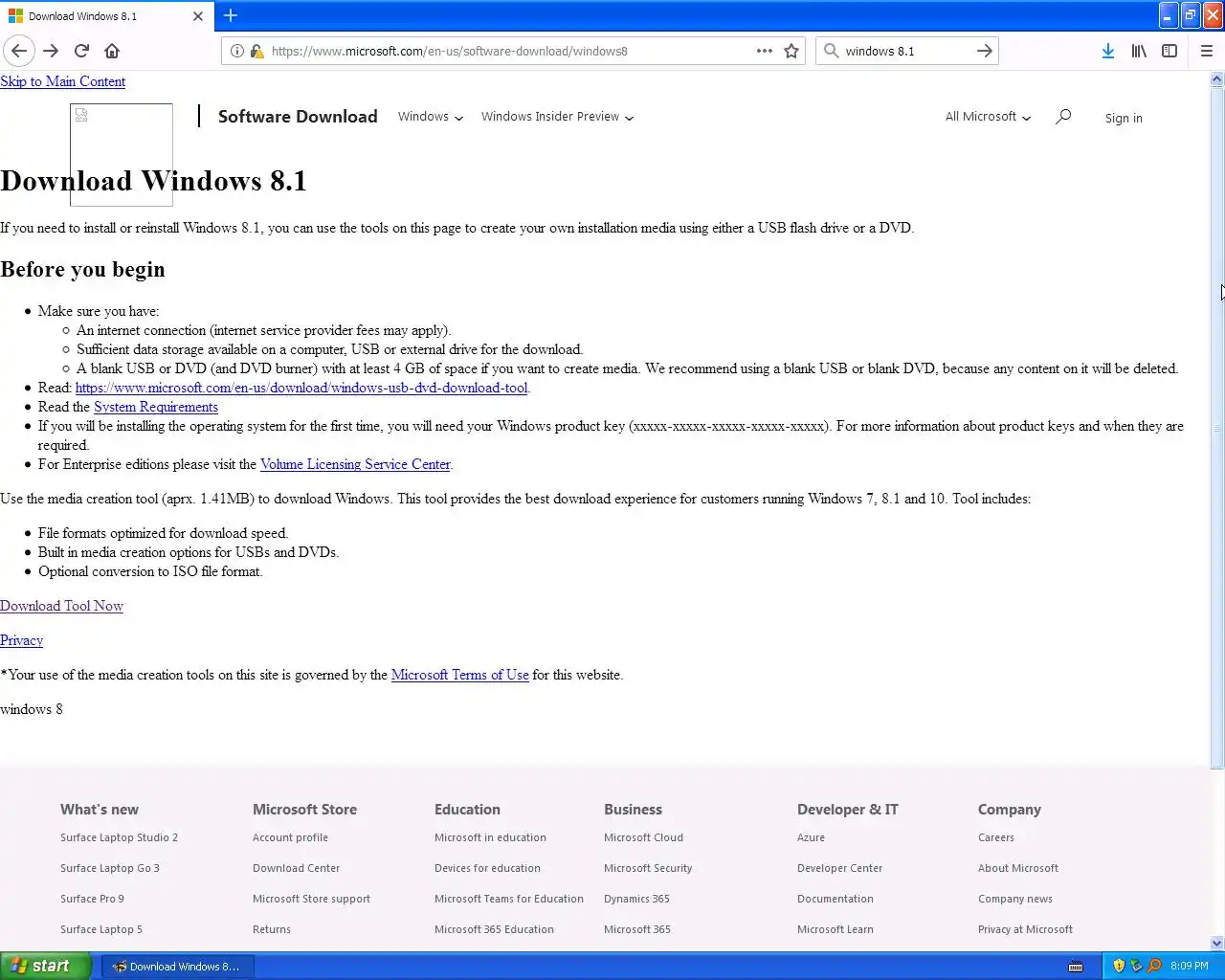Open the downloads arrow panel
The height and width of the screenshot is (980, 1225).
pos(1107,51)
